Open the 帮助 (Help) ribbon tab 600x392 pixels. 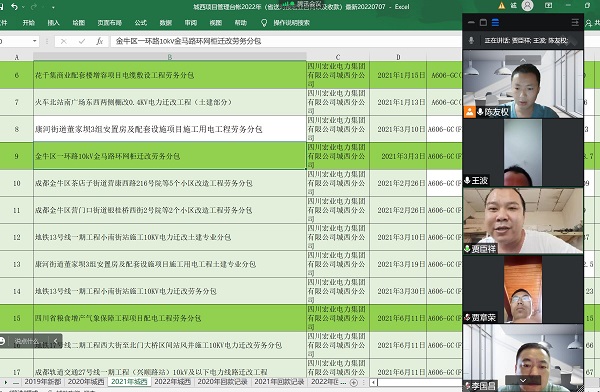click(241, 23)
